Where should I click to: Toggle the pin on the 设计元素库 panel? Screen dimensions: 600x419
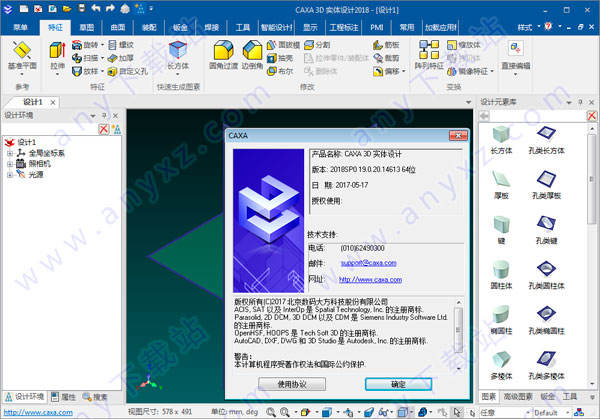(x=580, y=102)
